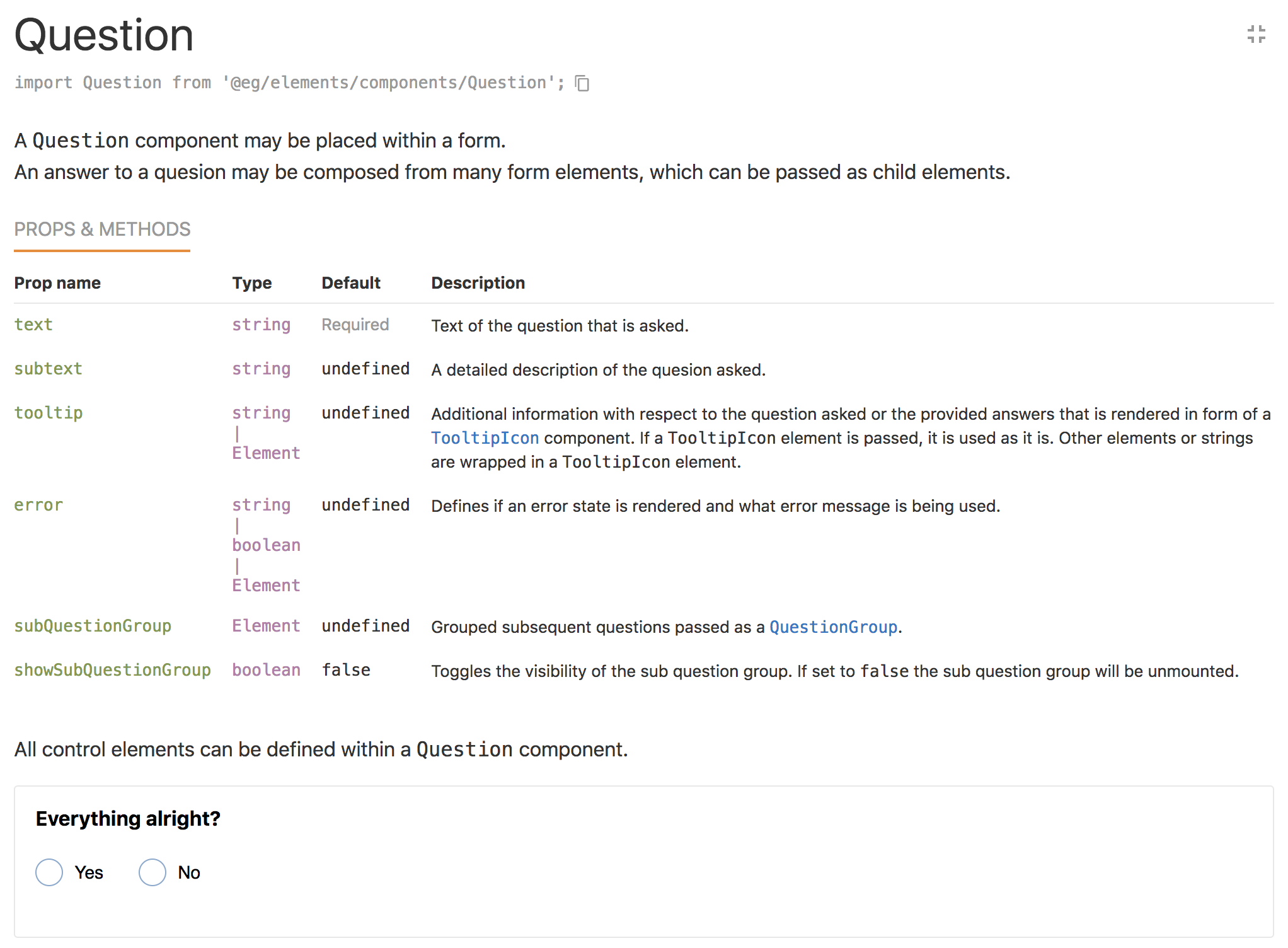Follow the QuestionGroup link
Screen dimensions: 1288x948
pos(833,627)
